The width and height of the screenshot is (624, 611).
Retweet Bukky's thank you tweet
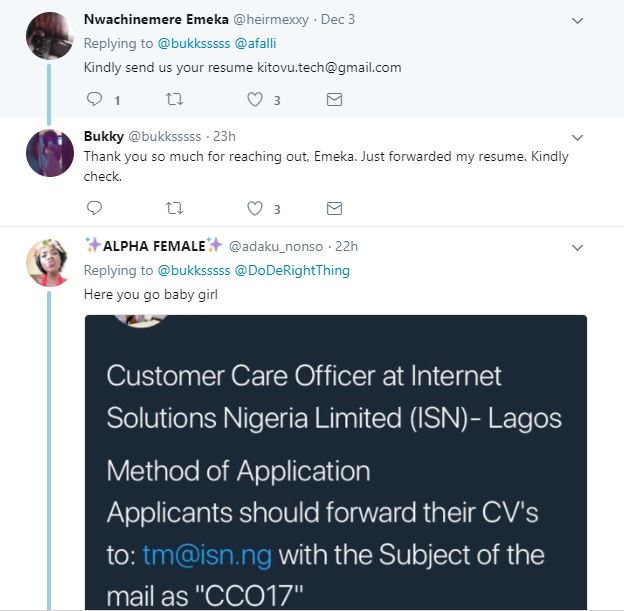(x=175, y=208)
